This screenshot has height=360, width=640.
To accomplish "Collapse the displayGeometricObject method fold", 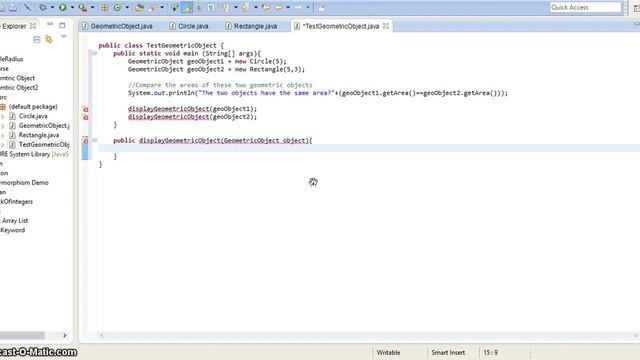I will click(94, 140).
